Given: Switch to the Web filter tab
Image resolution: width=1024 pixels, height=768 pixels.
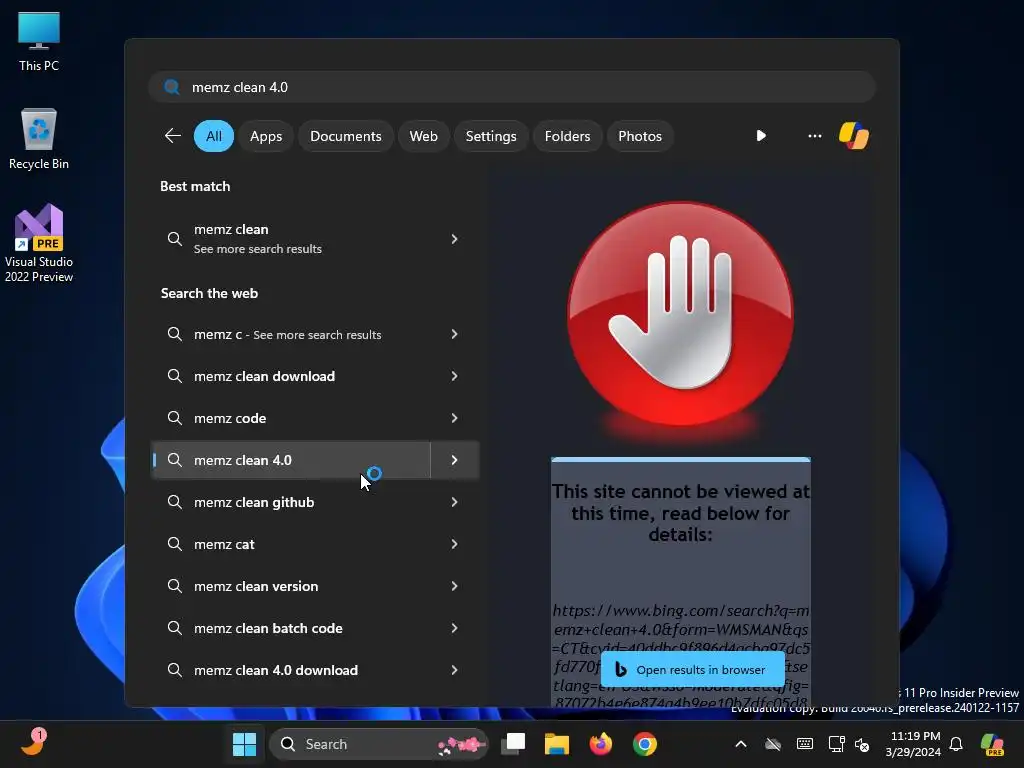Looking at the screenshot, I should click(x=423, y=136).
